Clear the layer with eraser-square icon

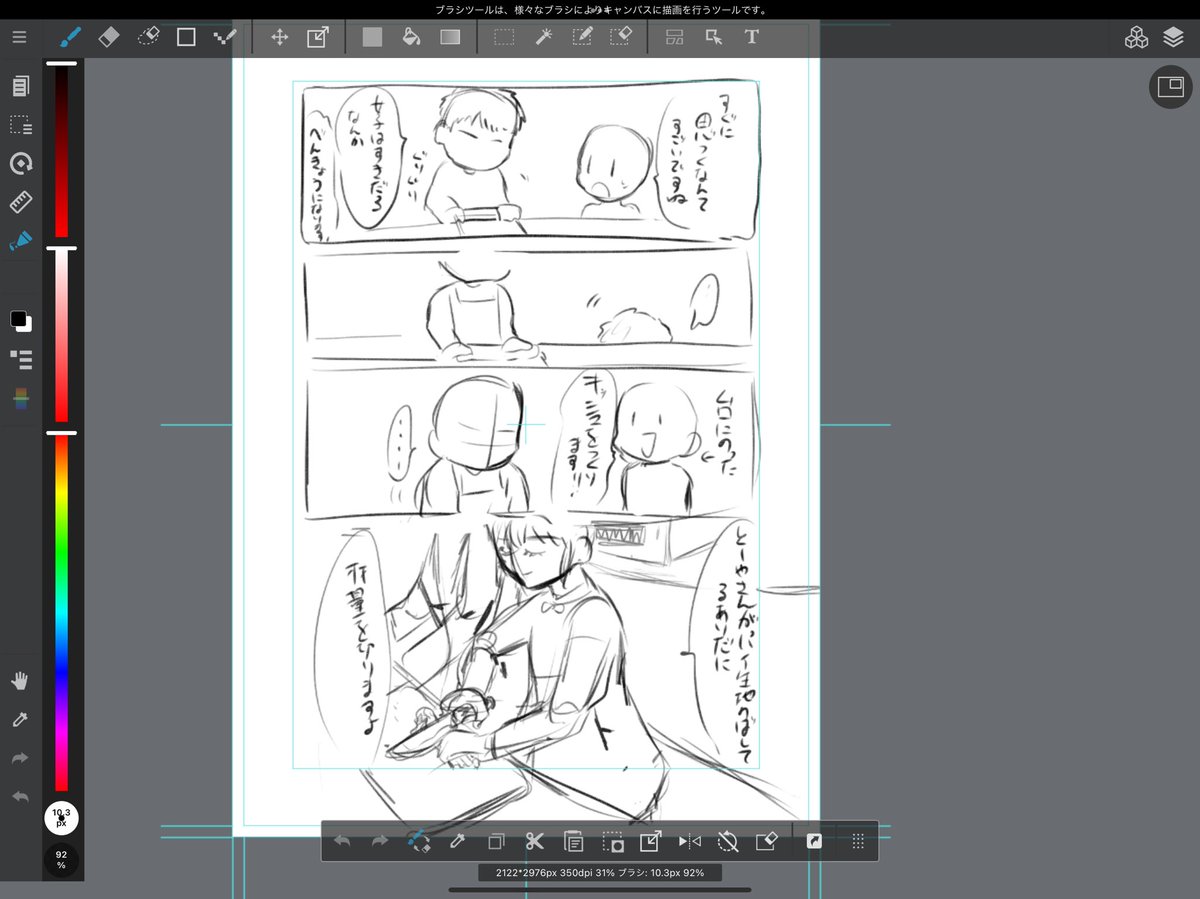[766, 841]
